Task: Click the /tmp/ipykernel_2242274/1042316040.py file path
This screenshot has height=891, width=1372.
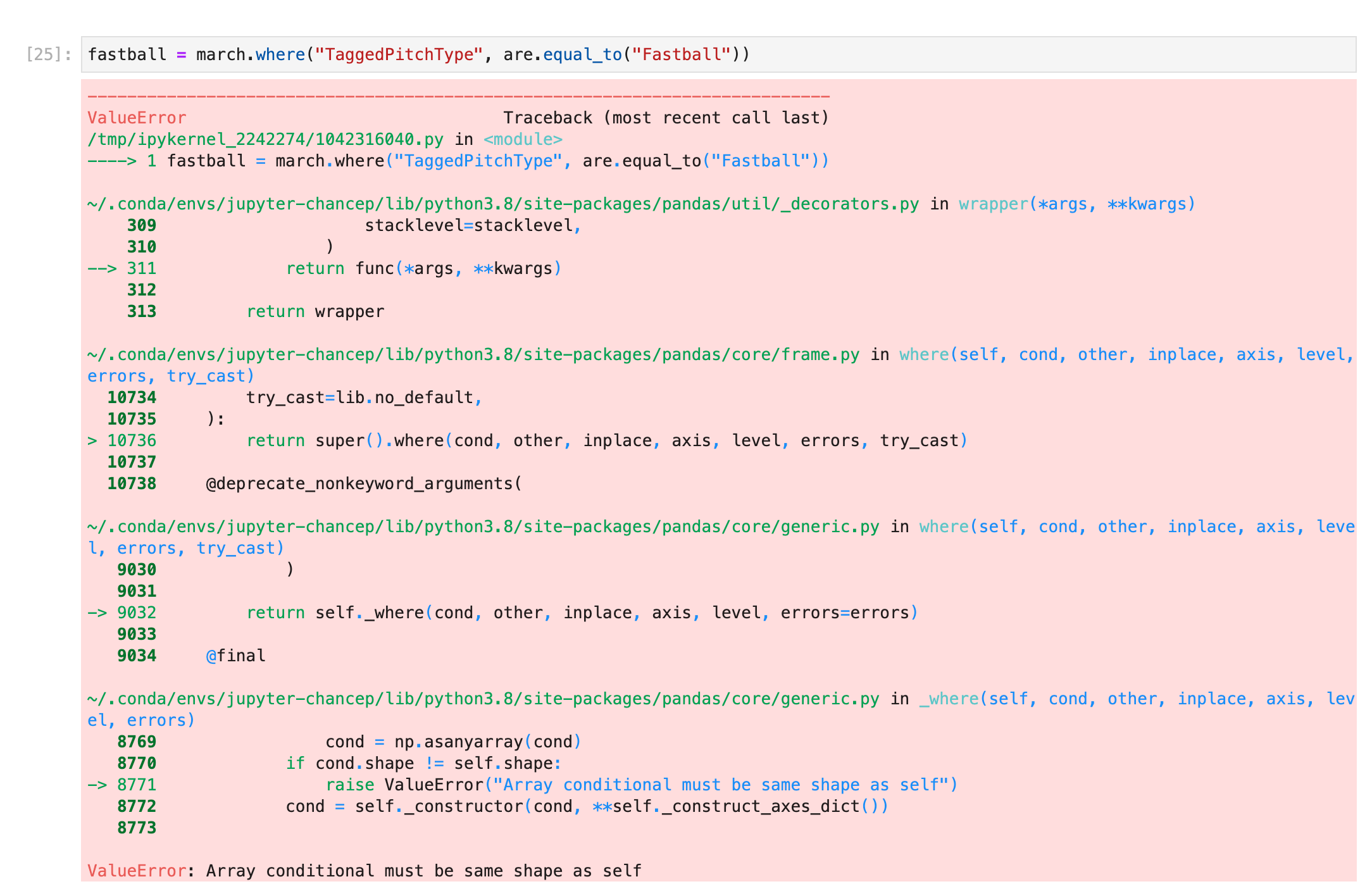Action: [265, 139]
